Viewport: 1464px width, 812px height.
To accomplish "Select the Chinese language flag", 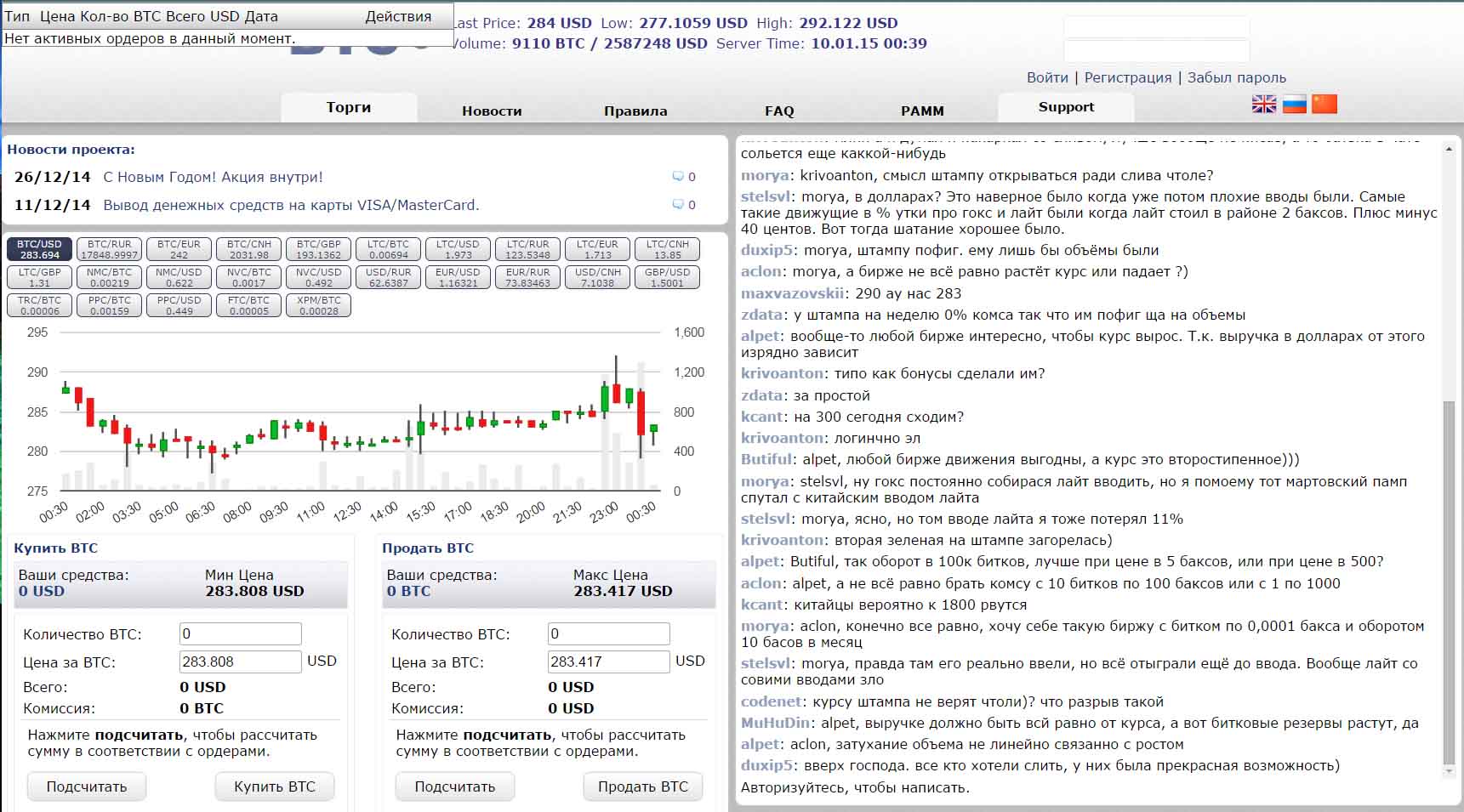I will pyautogui.click(x=1325, y=104).
